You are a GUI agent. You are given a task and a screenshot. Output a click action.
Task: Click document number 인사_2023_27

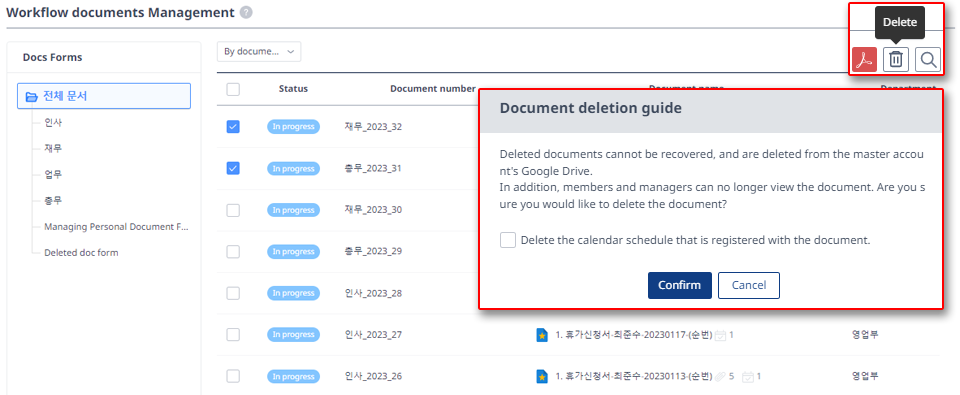[x=373, y=335]
